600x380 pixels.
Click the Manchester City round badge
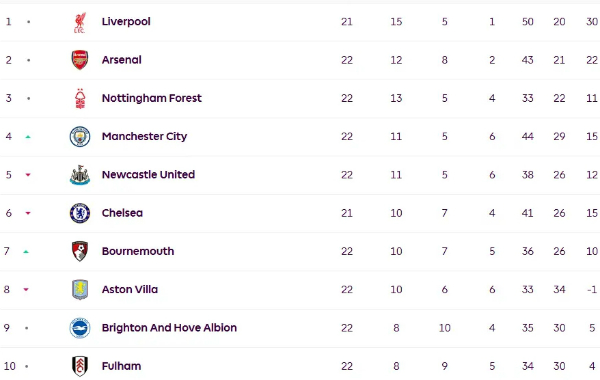pos(80,137)
